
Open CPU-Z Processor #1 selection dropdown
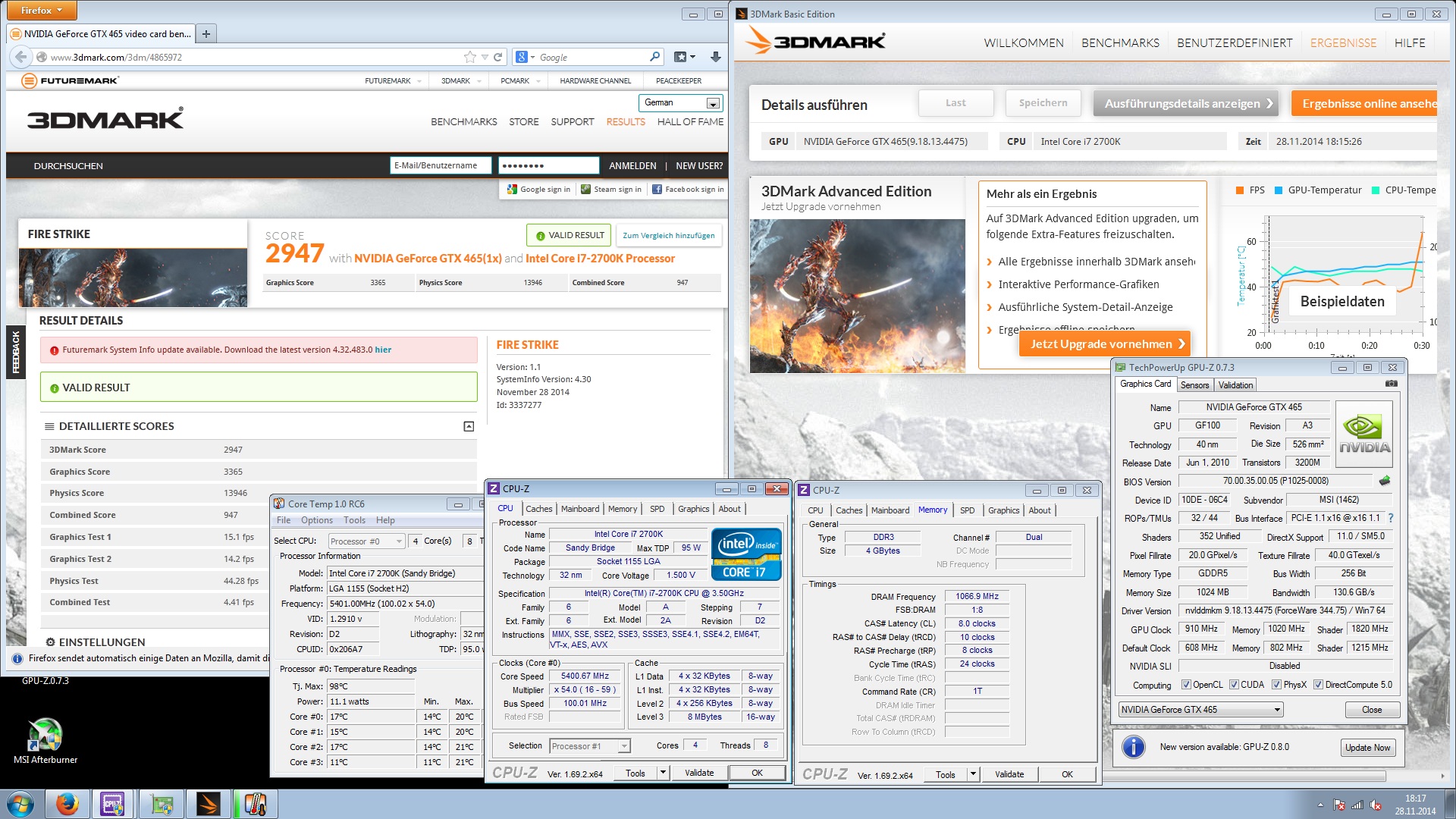589,746
